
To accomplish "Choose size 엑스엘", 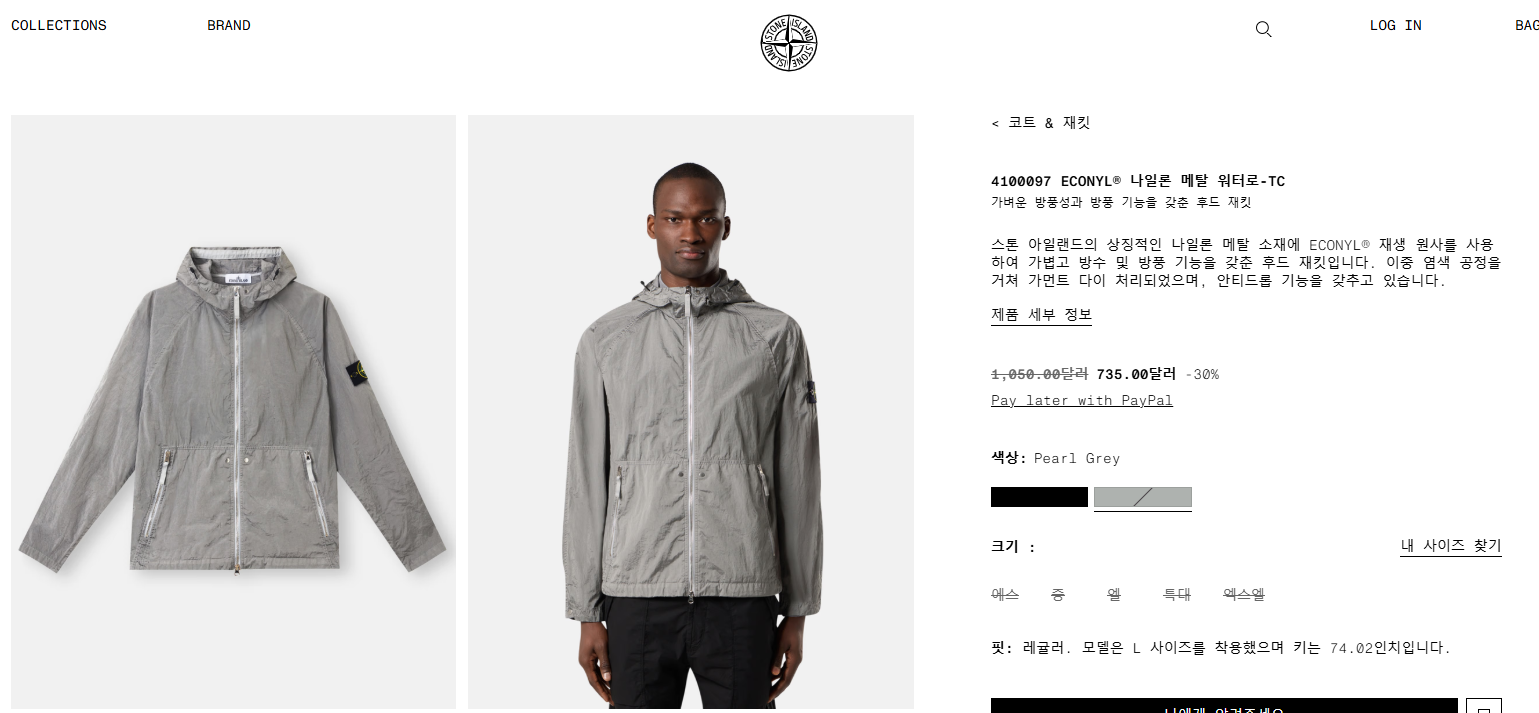I will 1244,595.
